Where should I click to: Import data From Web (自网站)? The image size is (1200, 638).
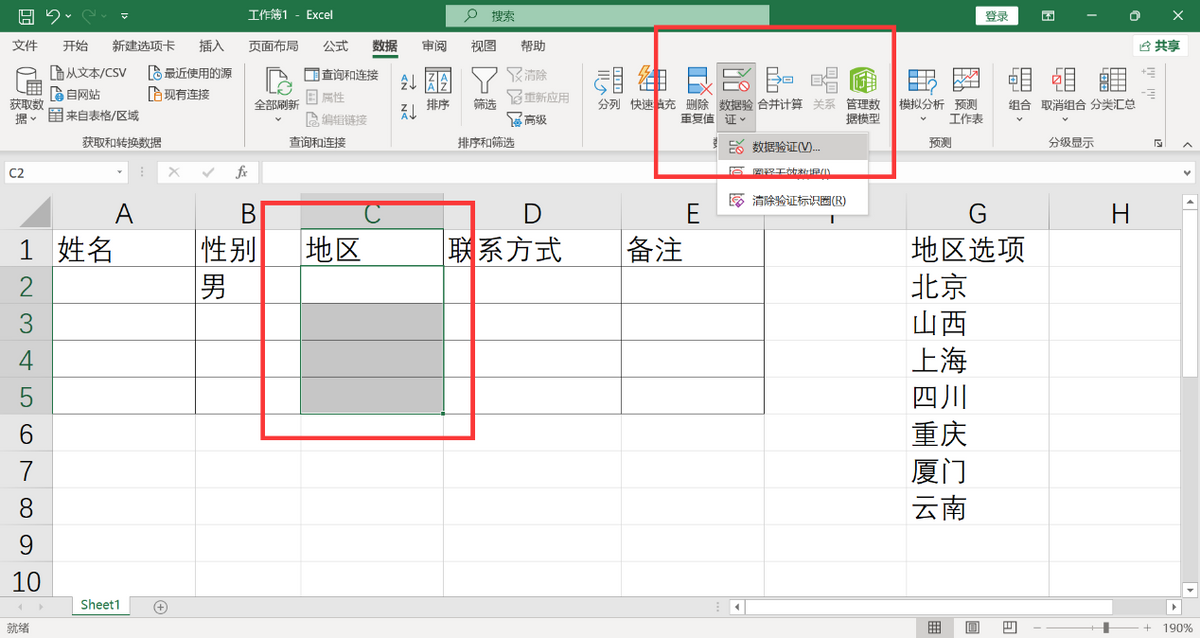pos(76,94)
